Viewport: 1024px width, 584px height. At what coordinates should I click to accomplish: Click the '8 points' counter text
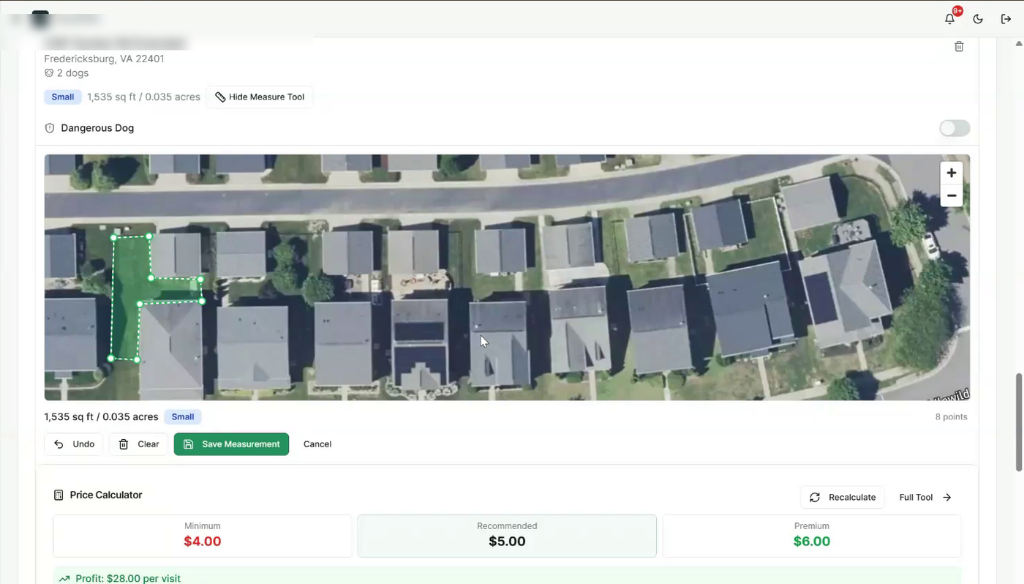951,417
